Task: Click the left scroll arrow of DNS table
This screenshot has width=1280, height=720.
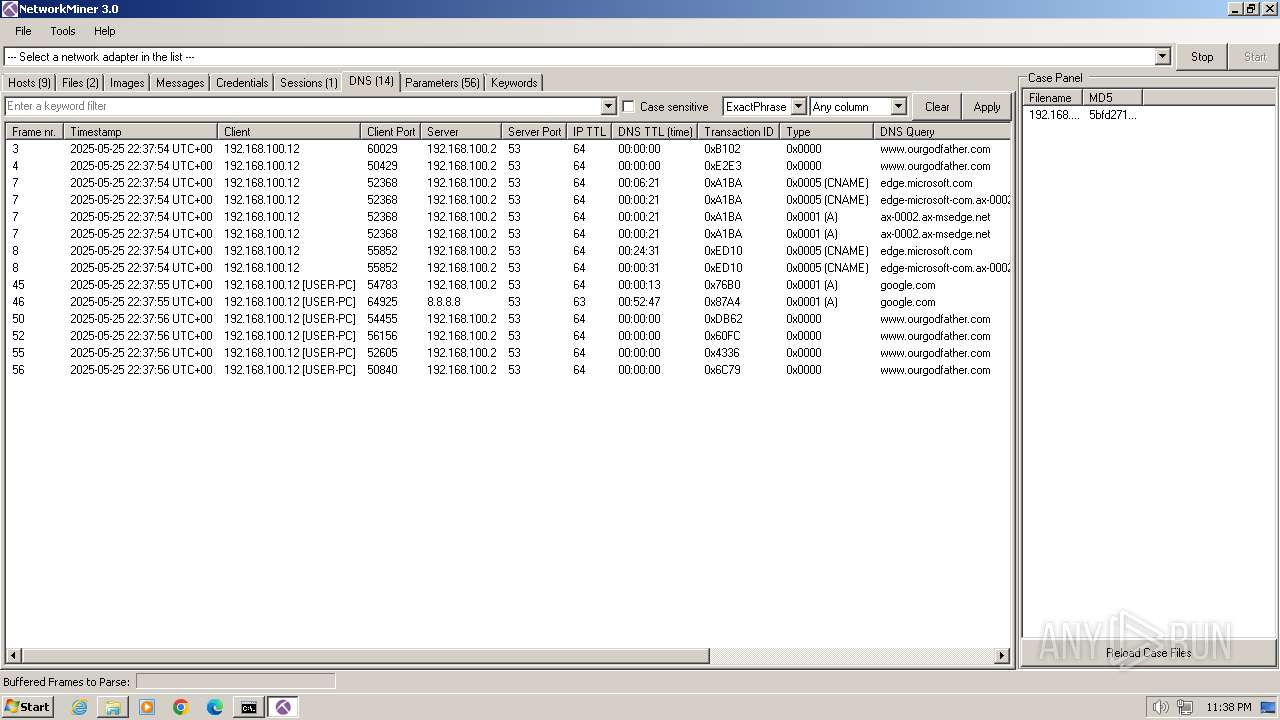Action: click(12, 656)
